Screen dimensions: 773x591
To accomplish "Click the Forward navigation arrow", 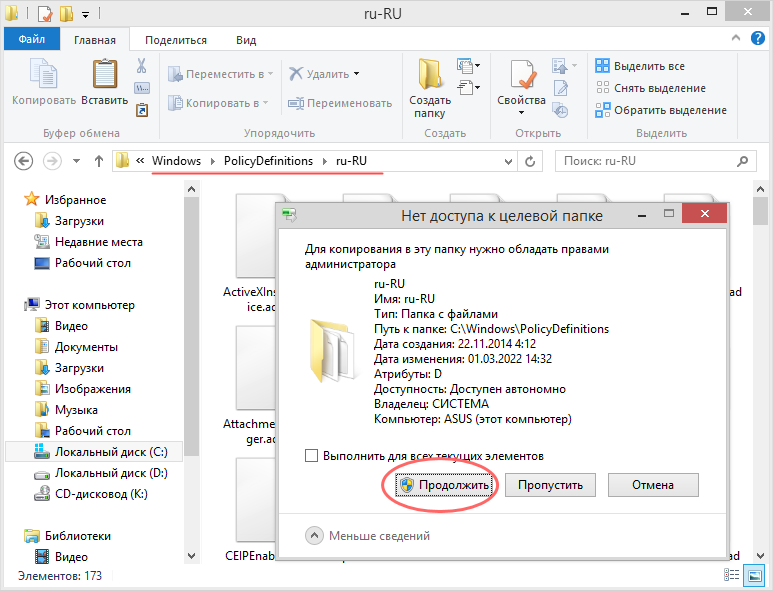I will (x=52, y=161).
